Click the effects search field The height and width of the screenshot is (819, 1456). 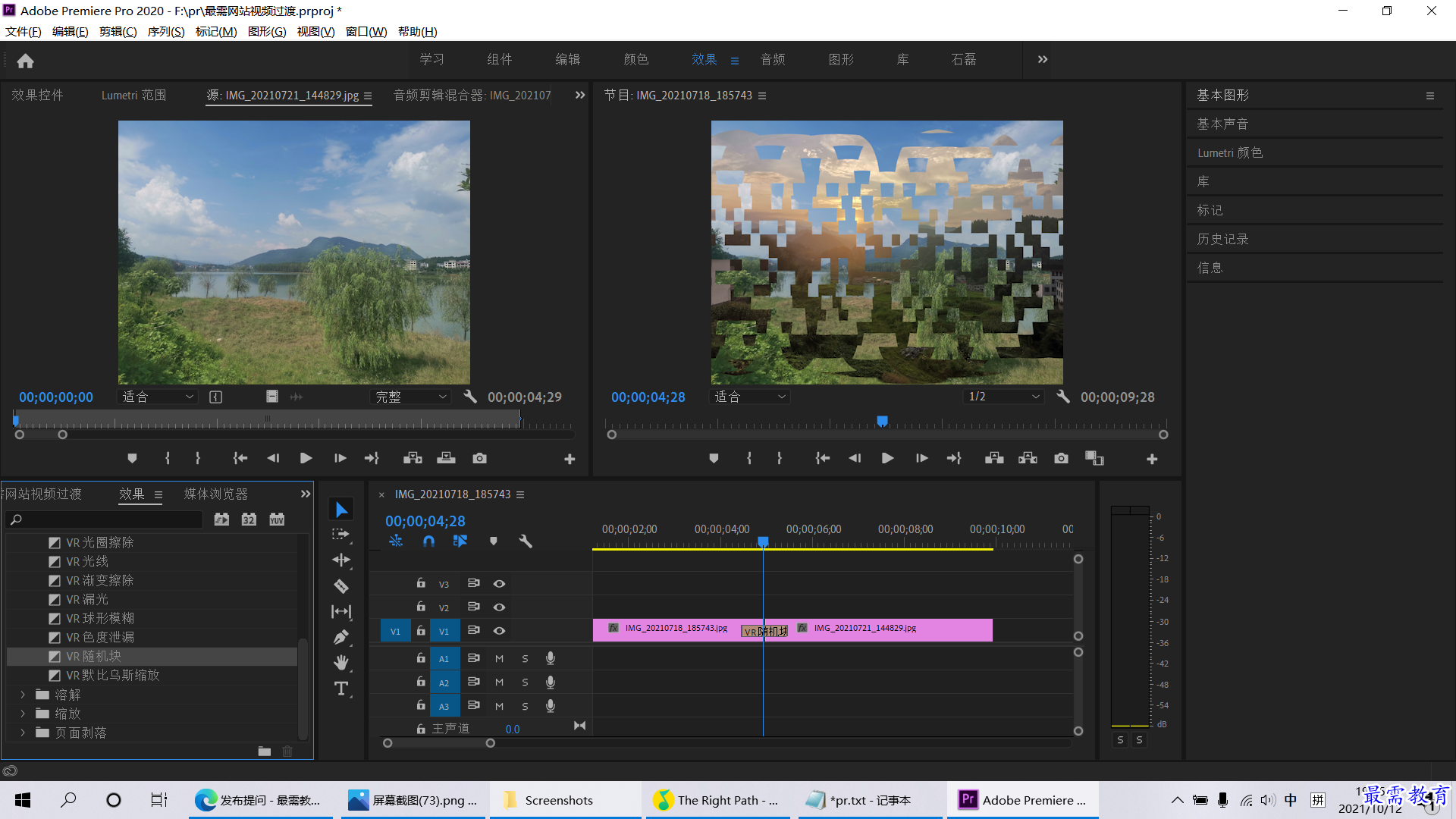(x=105, y=519)
